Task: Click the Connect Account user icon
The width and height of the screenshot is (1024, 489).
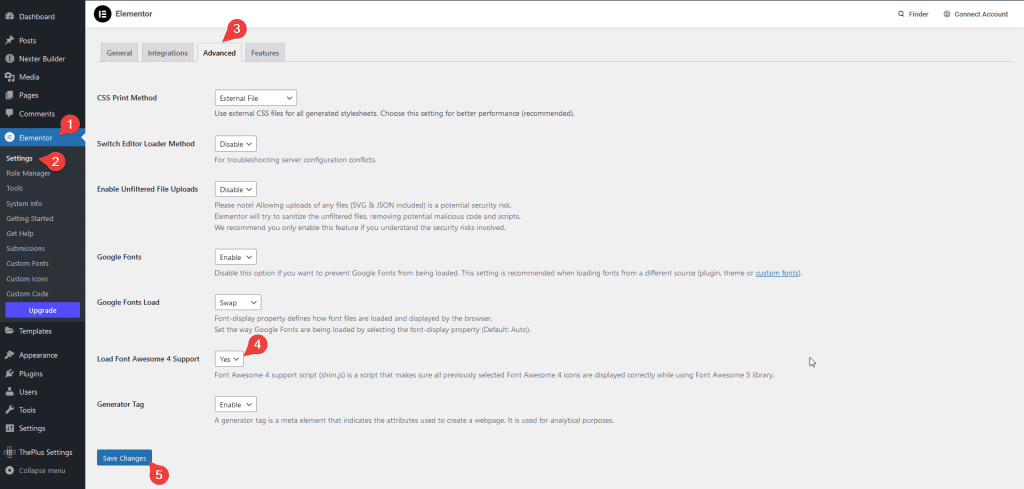Action: point(947,15)
